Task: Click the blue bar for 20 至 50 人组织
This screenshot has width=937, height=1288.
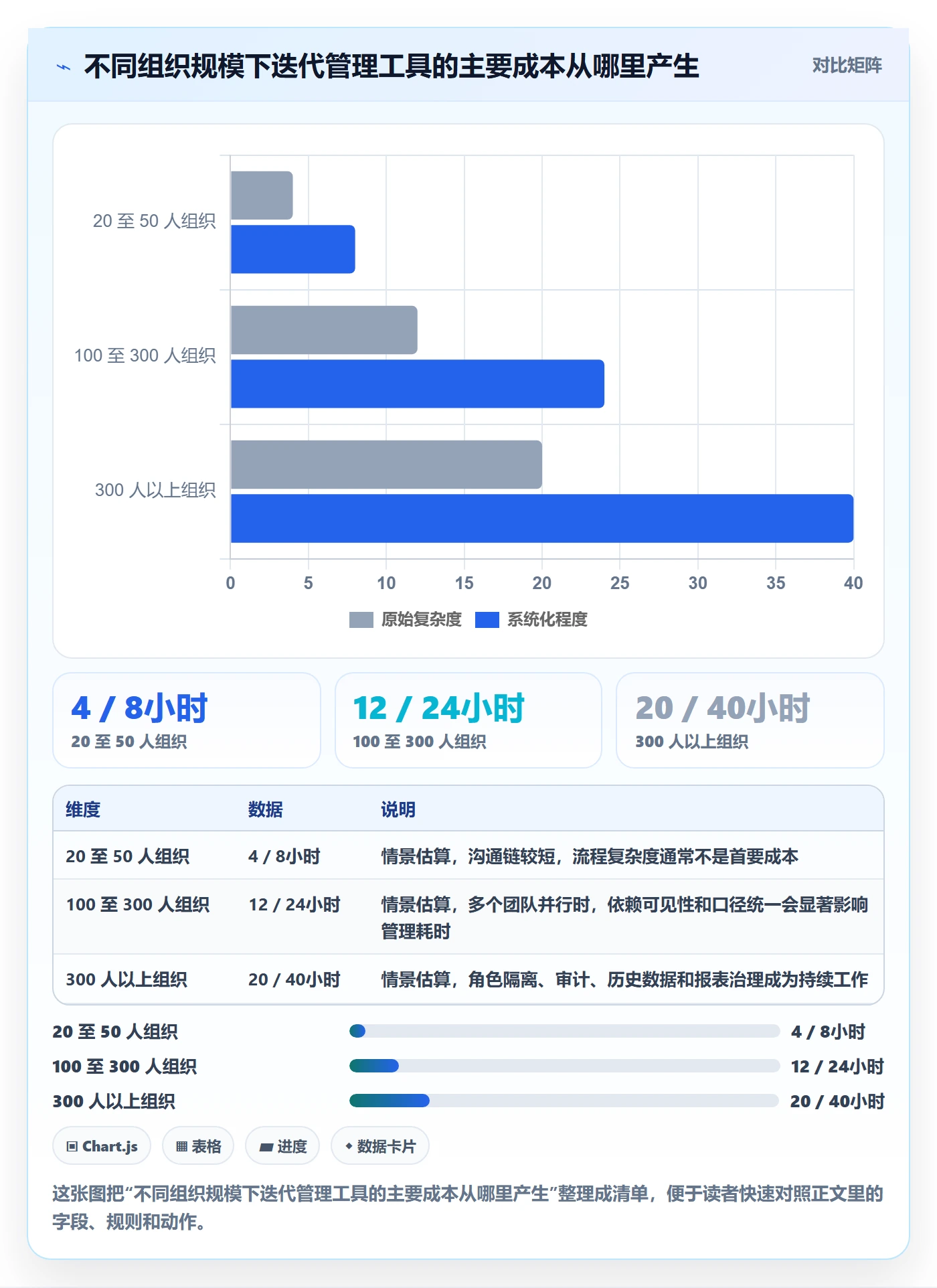Action: [292, 249]
